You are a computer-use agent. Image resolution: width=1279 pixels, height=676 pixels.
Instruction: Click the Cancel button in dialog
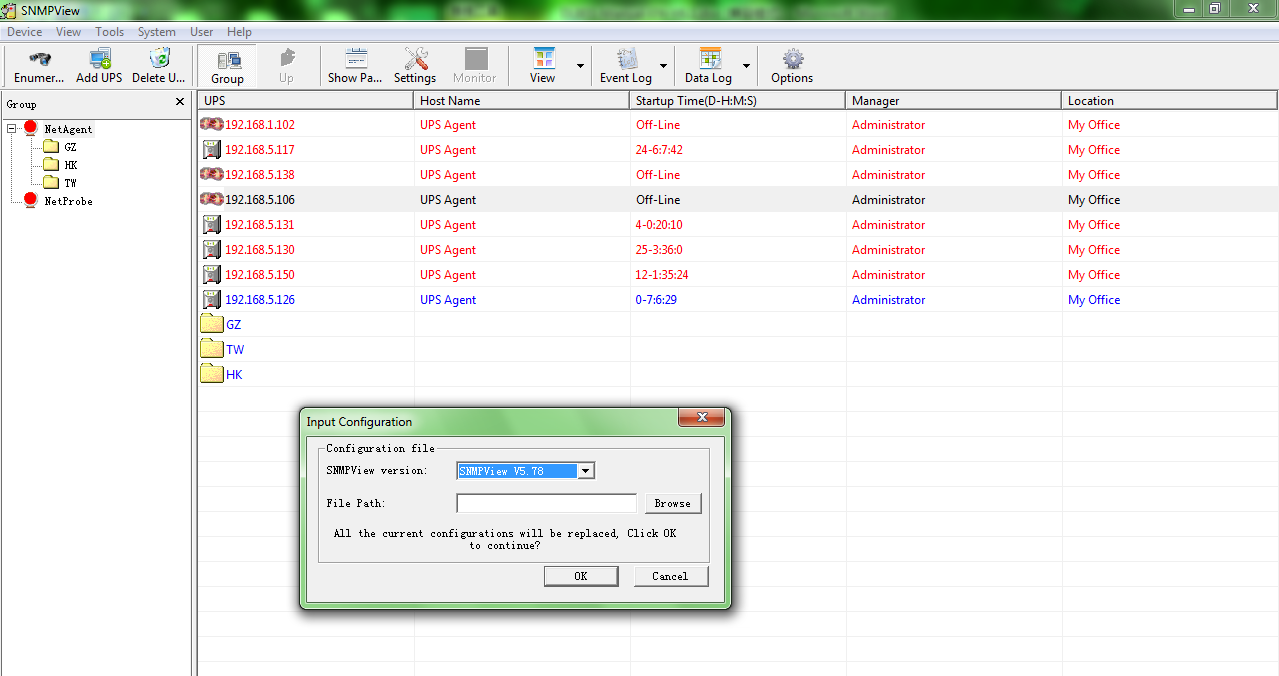(670, 576)
